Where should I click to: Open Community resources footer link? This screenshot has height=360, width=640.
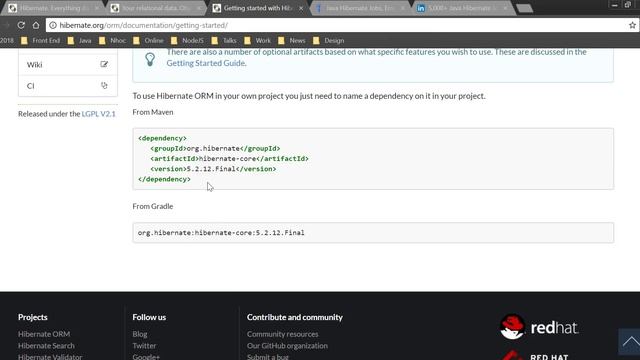[282, 334]
